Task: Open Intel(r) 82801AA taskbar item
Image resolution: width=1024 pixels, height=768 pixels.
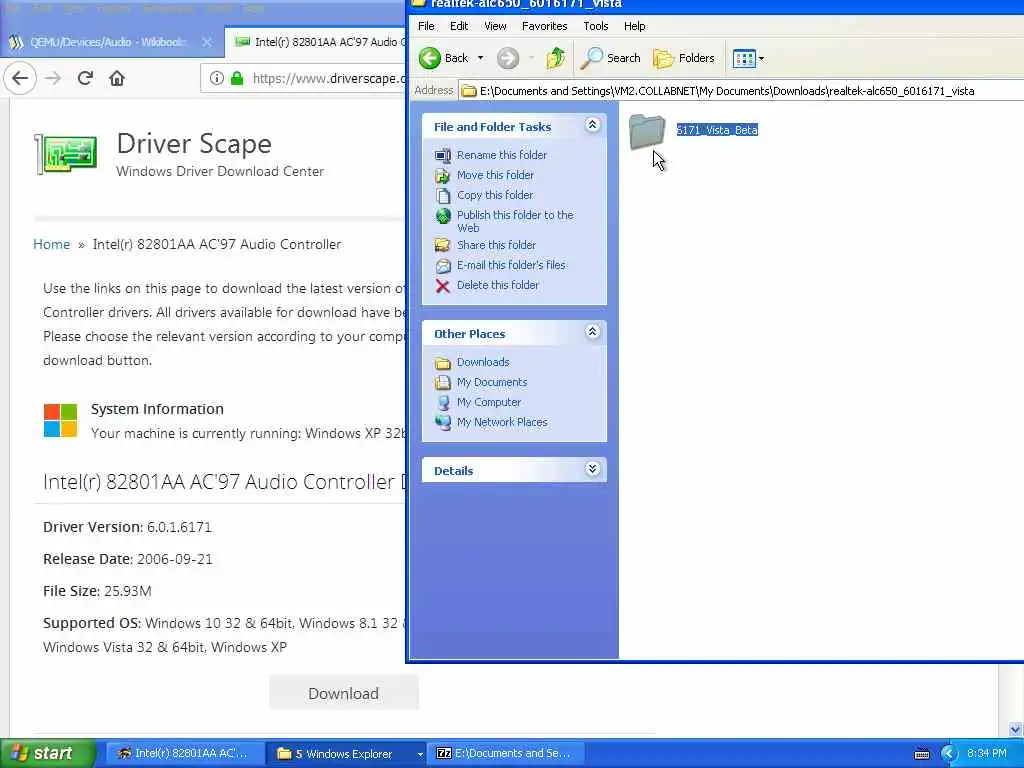Action: coord(185,754)
